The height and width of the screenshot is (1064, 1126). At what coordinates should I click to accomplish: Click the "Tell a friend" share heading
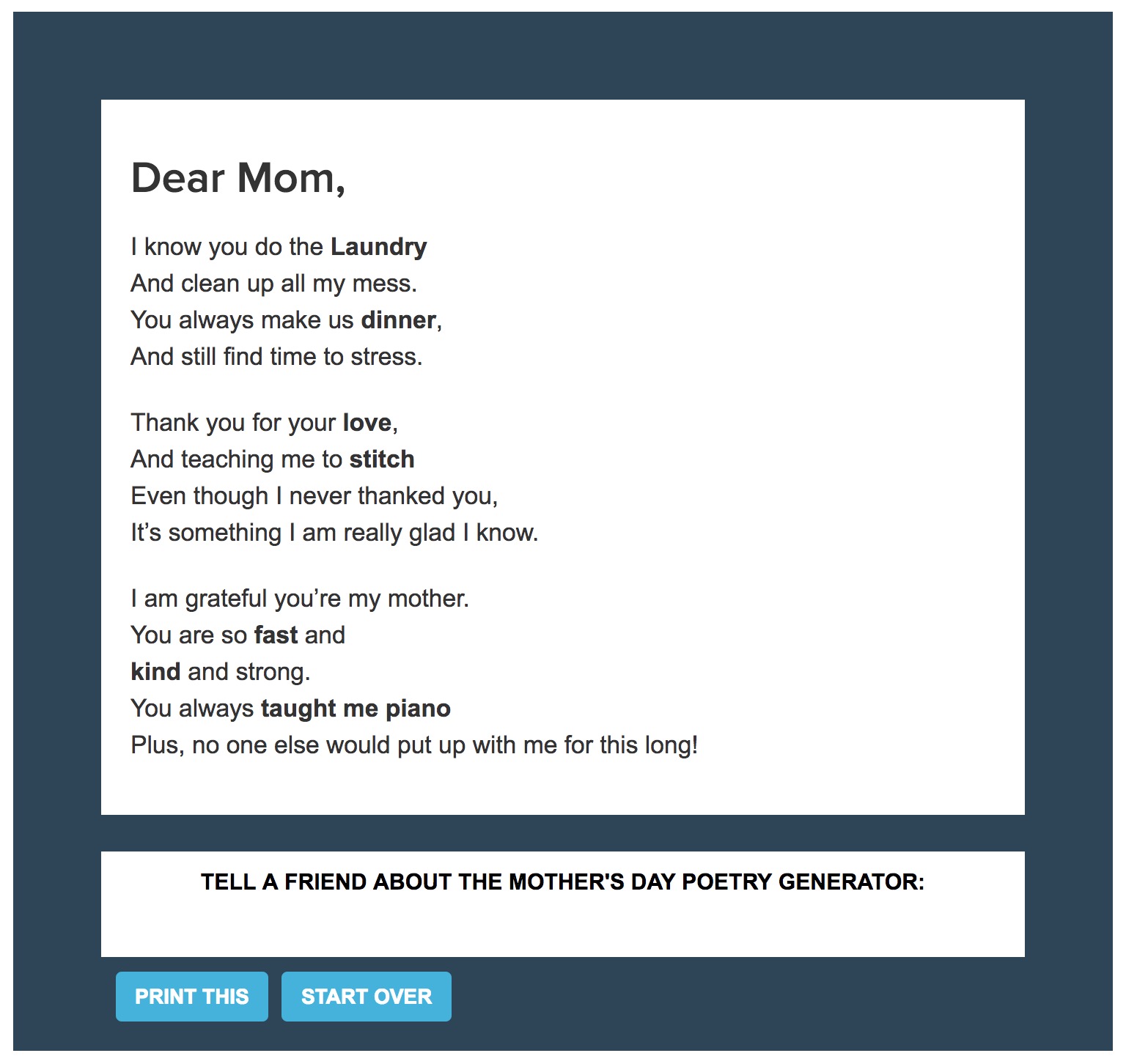[562, 882]
